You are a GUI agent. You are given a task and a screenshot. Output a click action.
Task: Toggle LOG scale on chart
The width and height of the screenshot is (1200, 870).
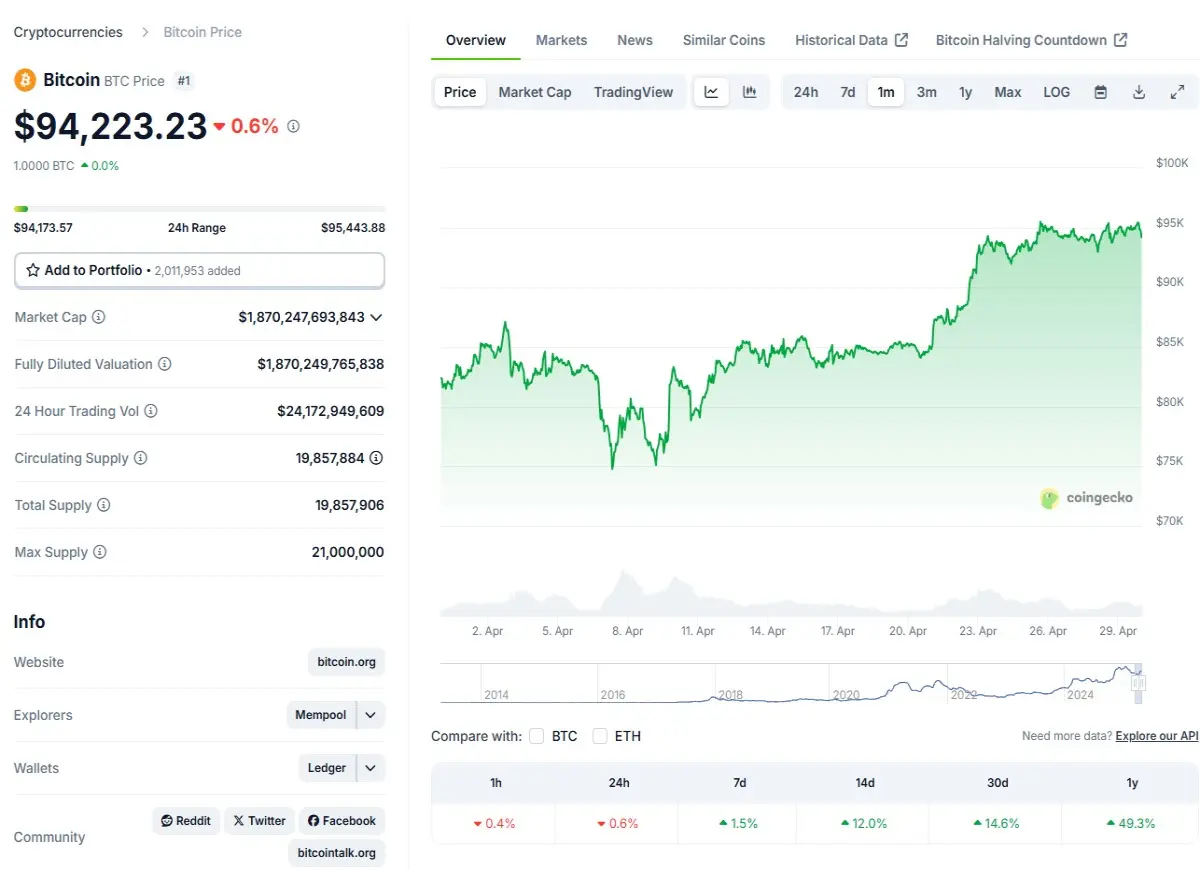click(x=1057, y=92)
